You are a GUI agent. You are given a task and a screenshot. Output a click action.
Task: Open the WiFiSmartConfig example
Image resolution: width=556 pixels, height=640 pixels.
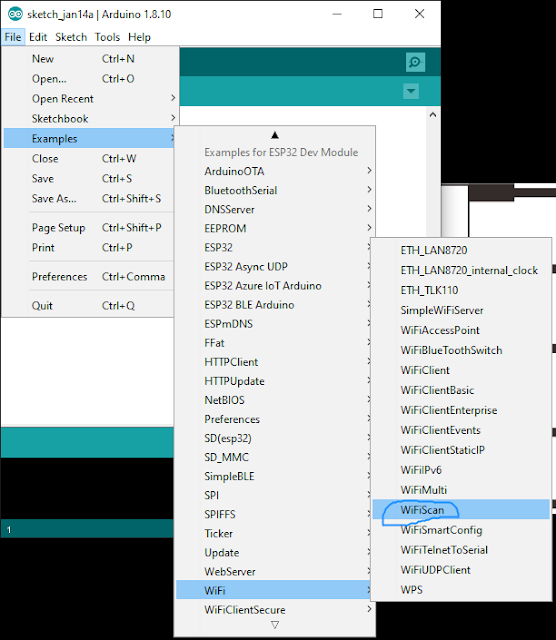pos(461,530)
